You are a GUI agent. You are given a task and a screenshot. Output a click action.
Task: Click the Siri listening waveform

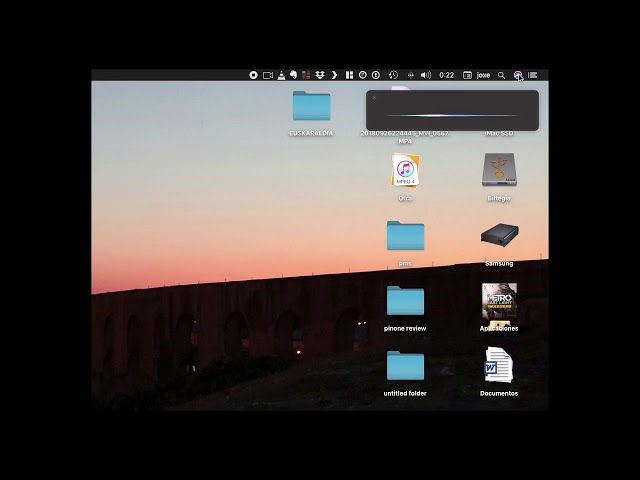[x=452, y=116]
